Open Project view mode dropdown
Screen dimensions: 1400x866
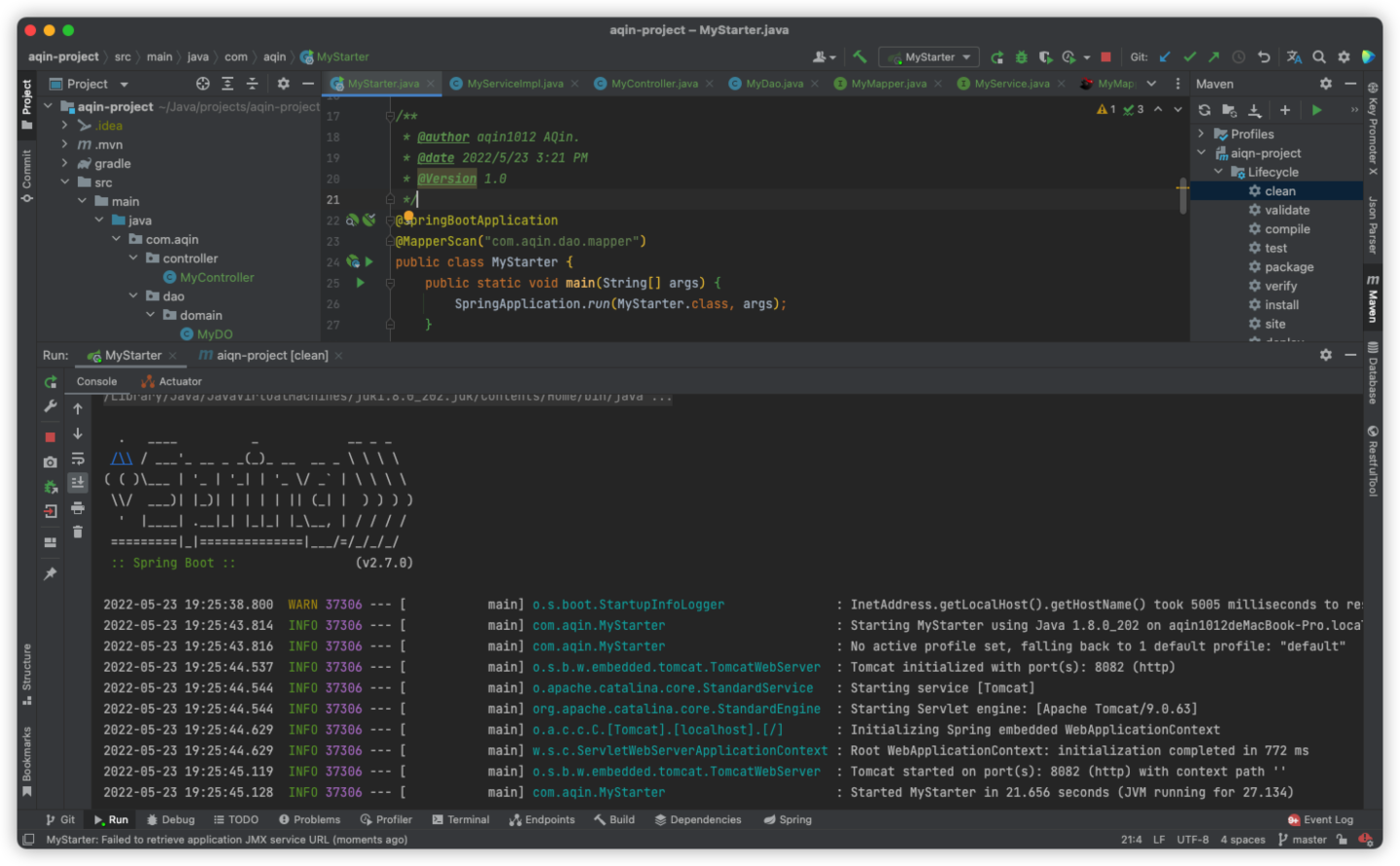(89, 84)
